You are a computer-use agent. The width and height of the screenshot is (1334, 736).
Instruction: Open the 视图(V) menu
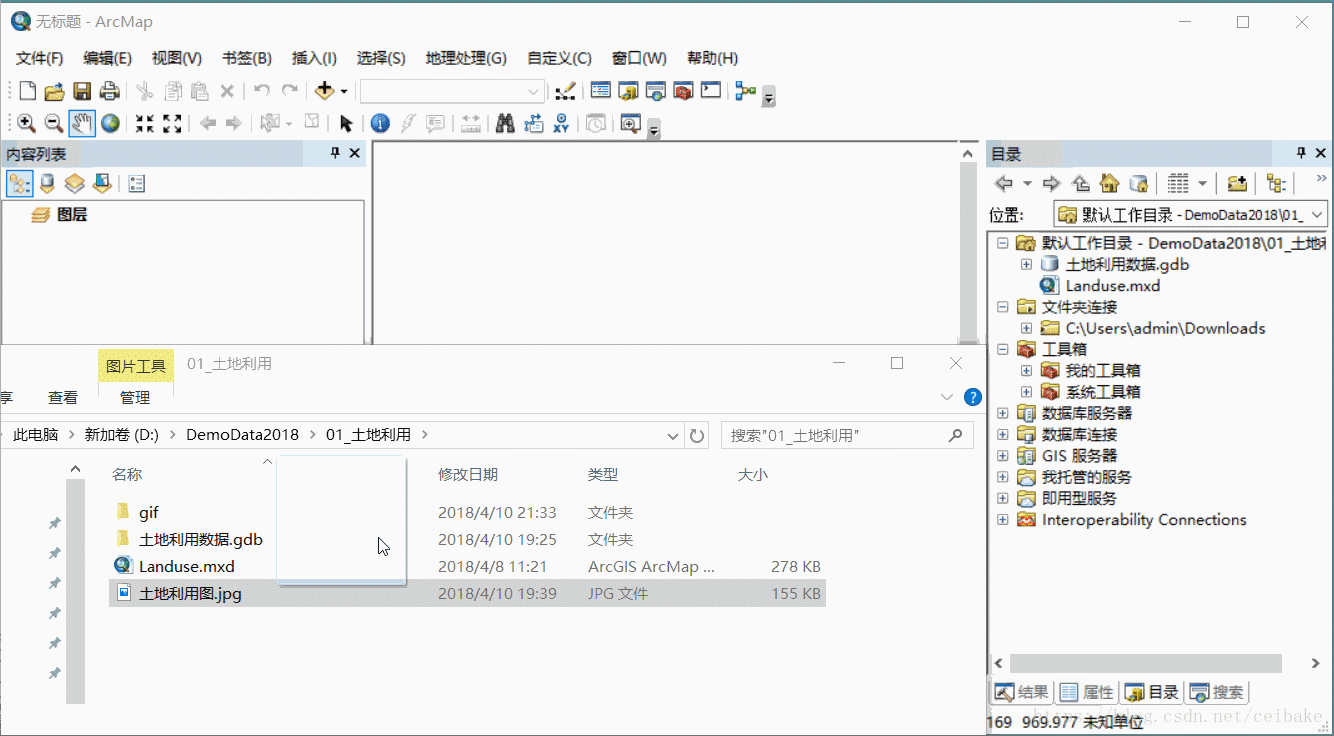click(177, 58)
